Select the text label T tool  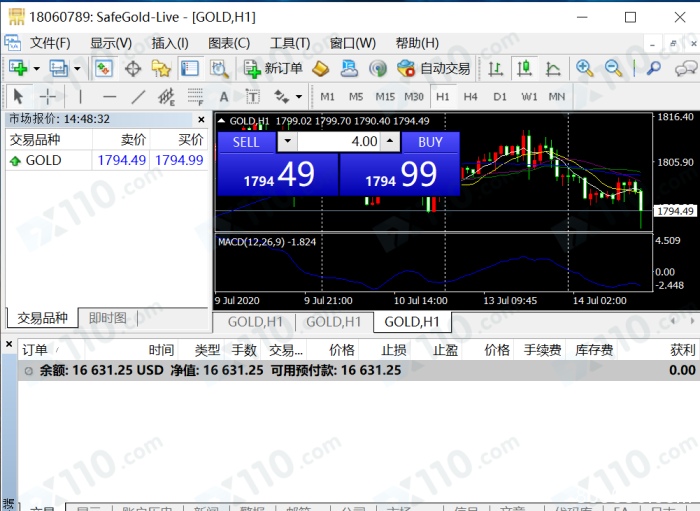252,96
